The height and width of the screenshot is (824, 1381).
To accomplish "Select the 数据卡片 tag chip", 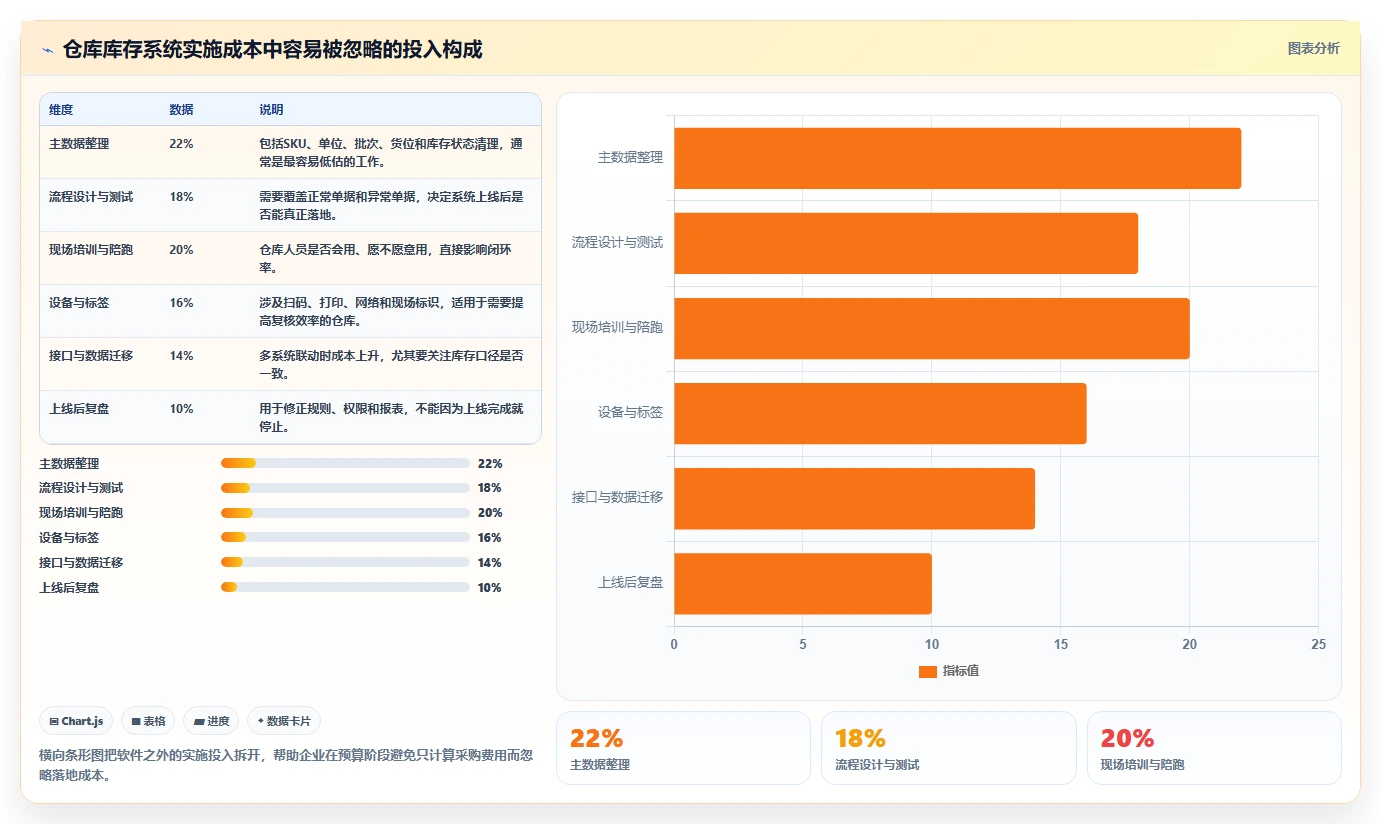I will pos(284,721).
